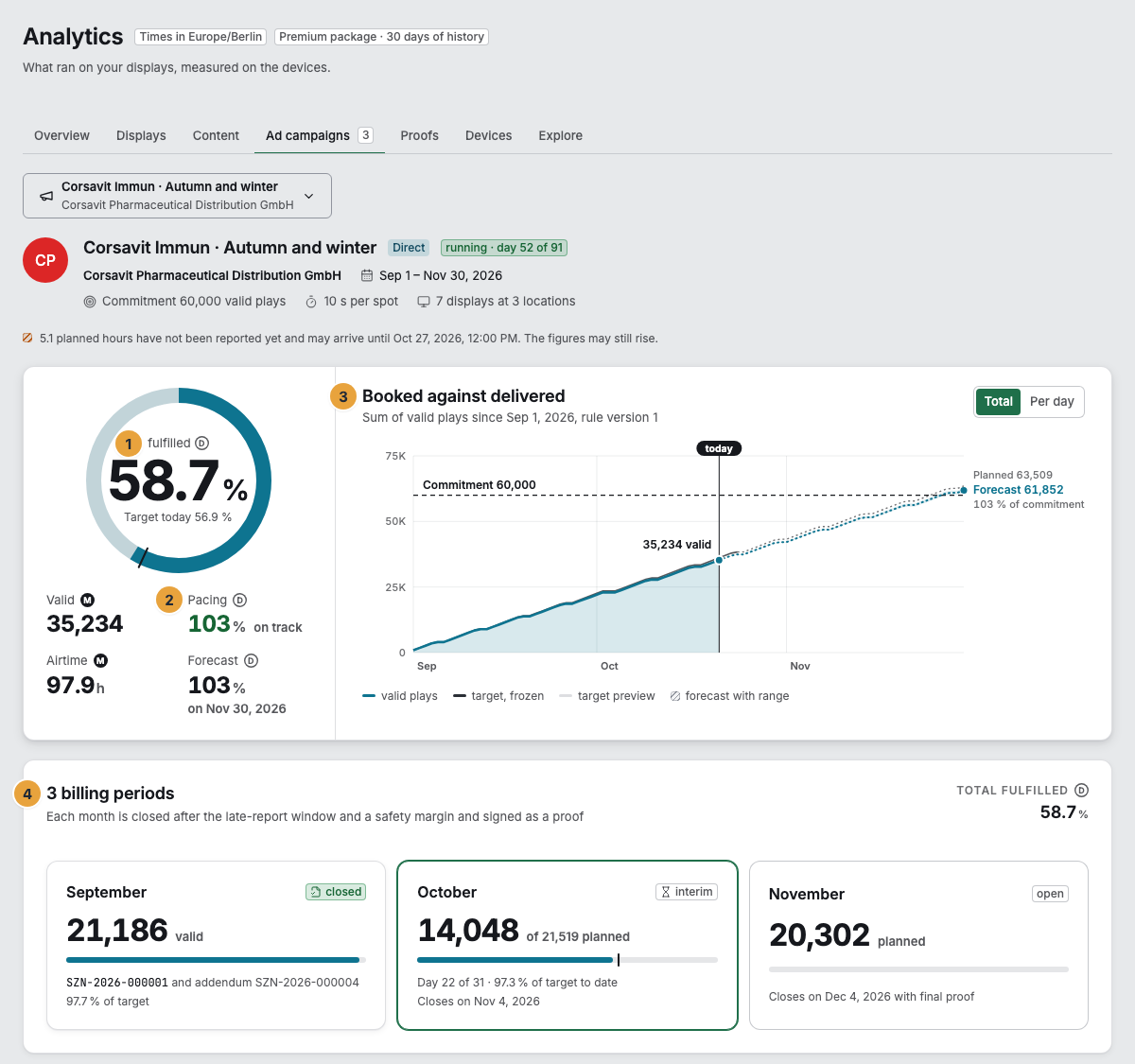Open the Overview tab
Screen dimensions: 1135x1064
click(x=61, y=135)
